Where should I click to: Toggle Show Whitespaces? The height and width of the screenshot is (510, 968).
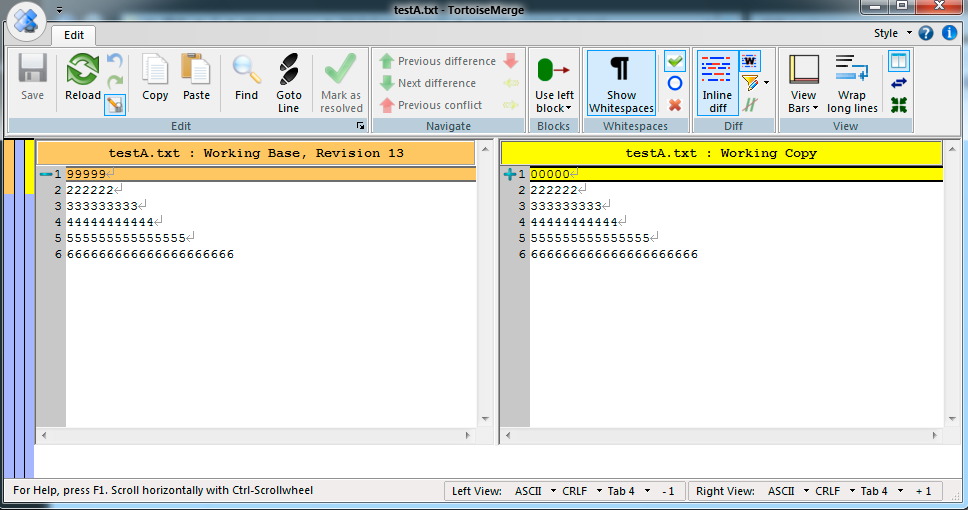click(621, 83)
